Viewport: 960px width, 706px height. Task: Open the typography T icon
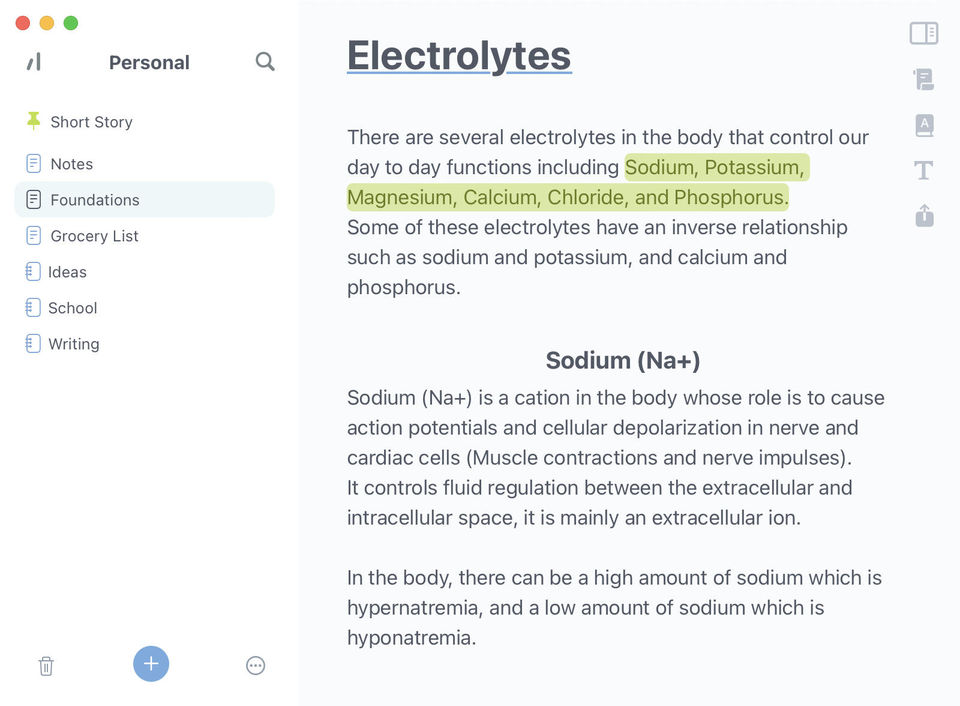pyautogui.click(x=924, y=170)
